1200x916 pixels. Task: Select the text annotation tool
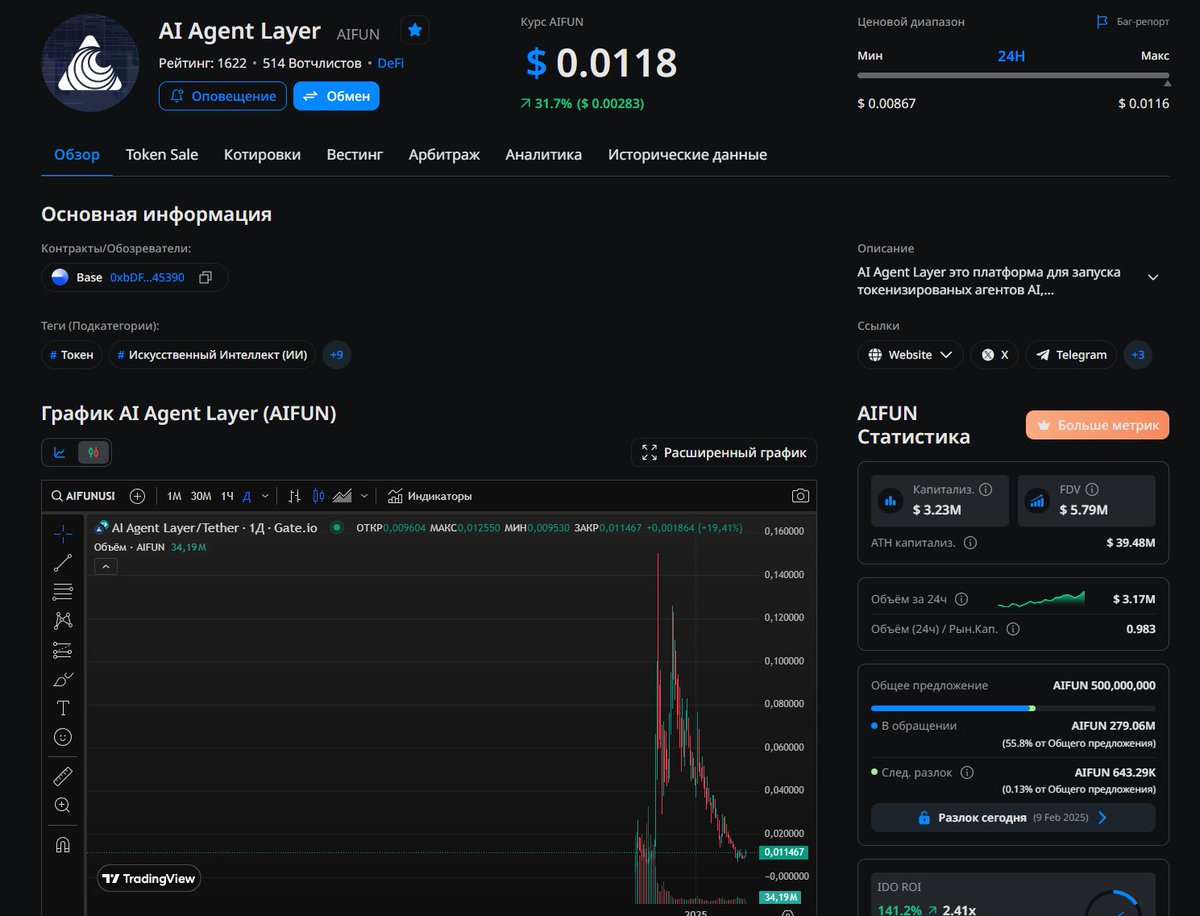click(x=62, y=707)
